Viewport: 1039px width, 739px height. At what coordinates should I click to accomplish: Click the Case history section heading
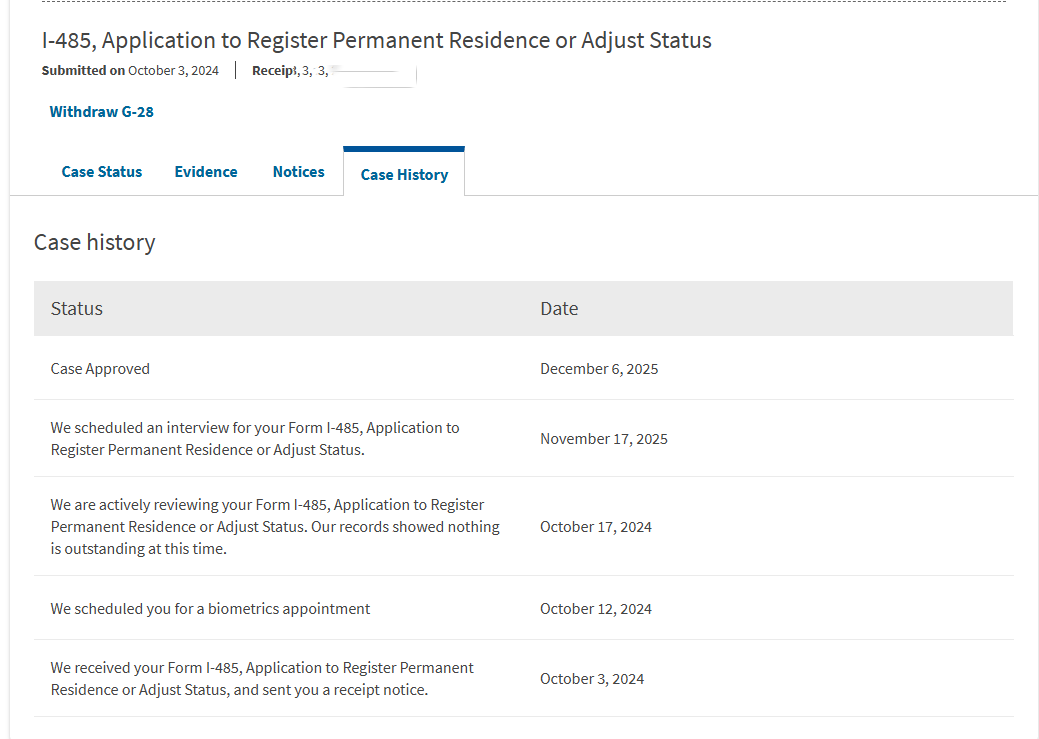click(x=95, y=243)
